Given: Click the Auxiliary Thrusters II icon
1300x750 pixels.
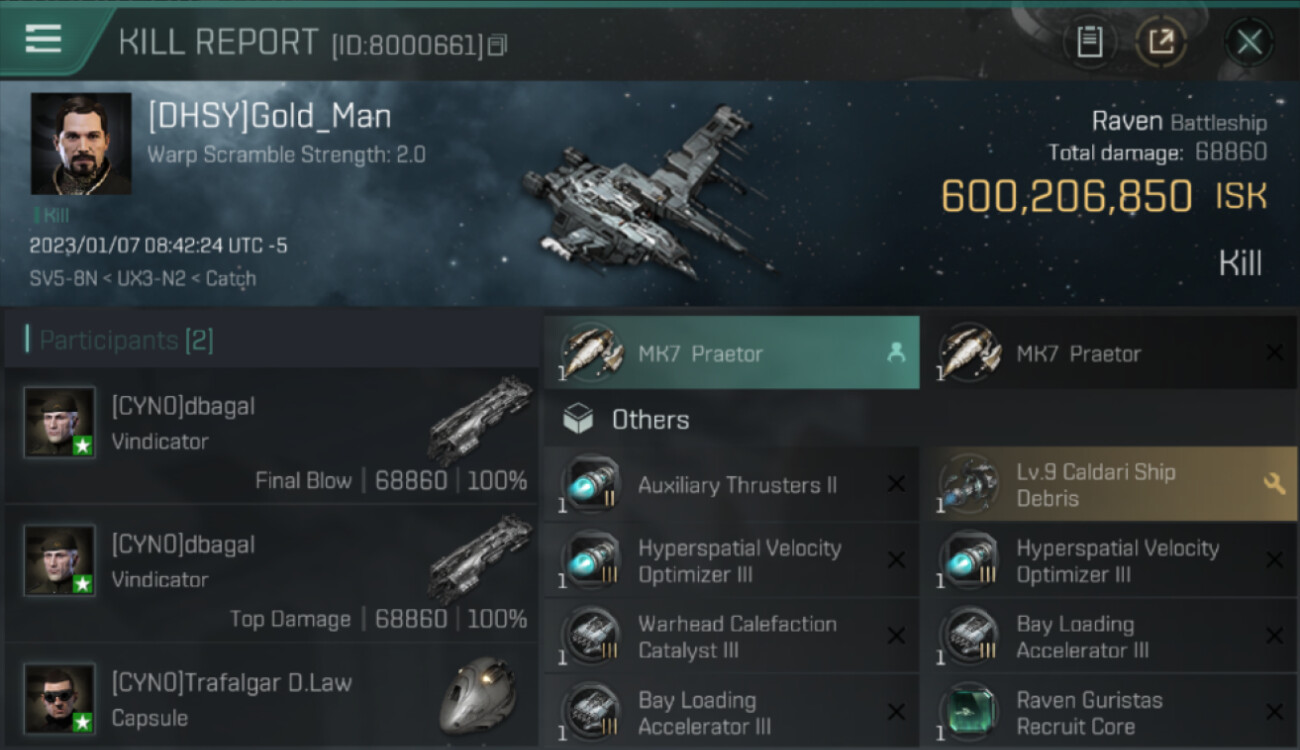Looking at the screenshot, I should point(590,485).
